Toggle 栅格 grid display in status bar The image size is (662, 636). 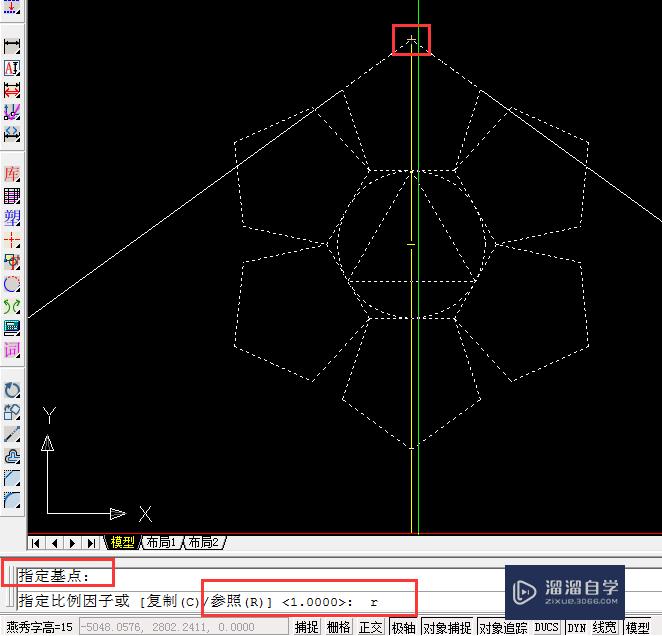[339, 627]
